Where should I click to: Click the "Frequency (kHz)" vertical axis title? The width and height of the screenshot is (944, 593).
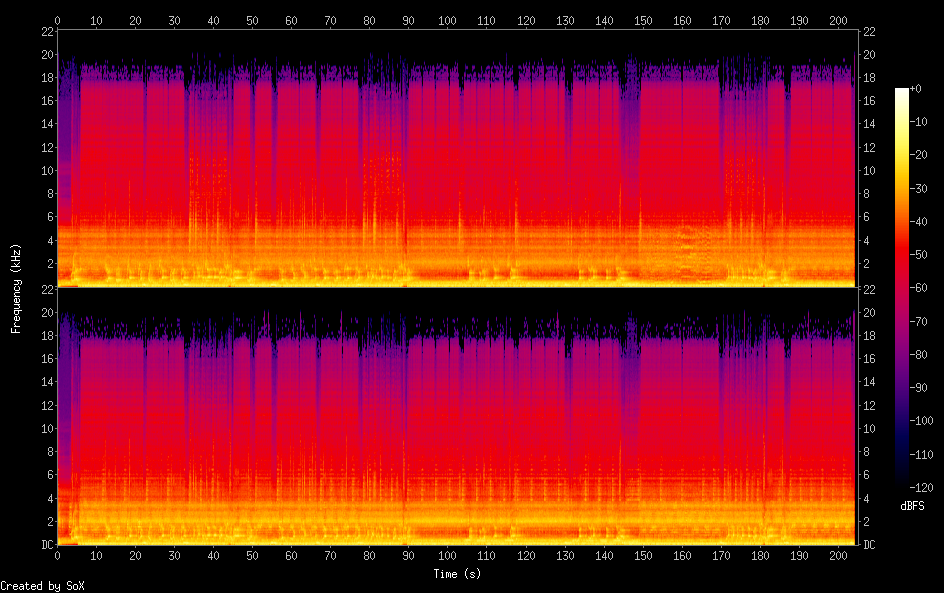[x=16, y=288]
